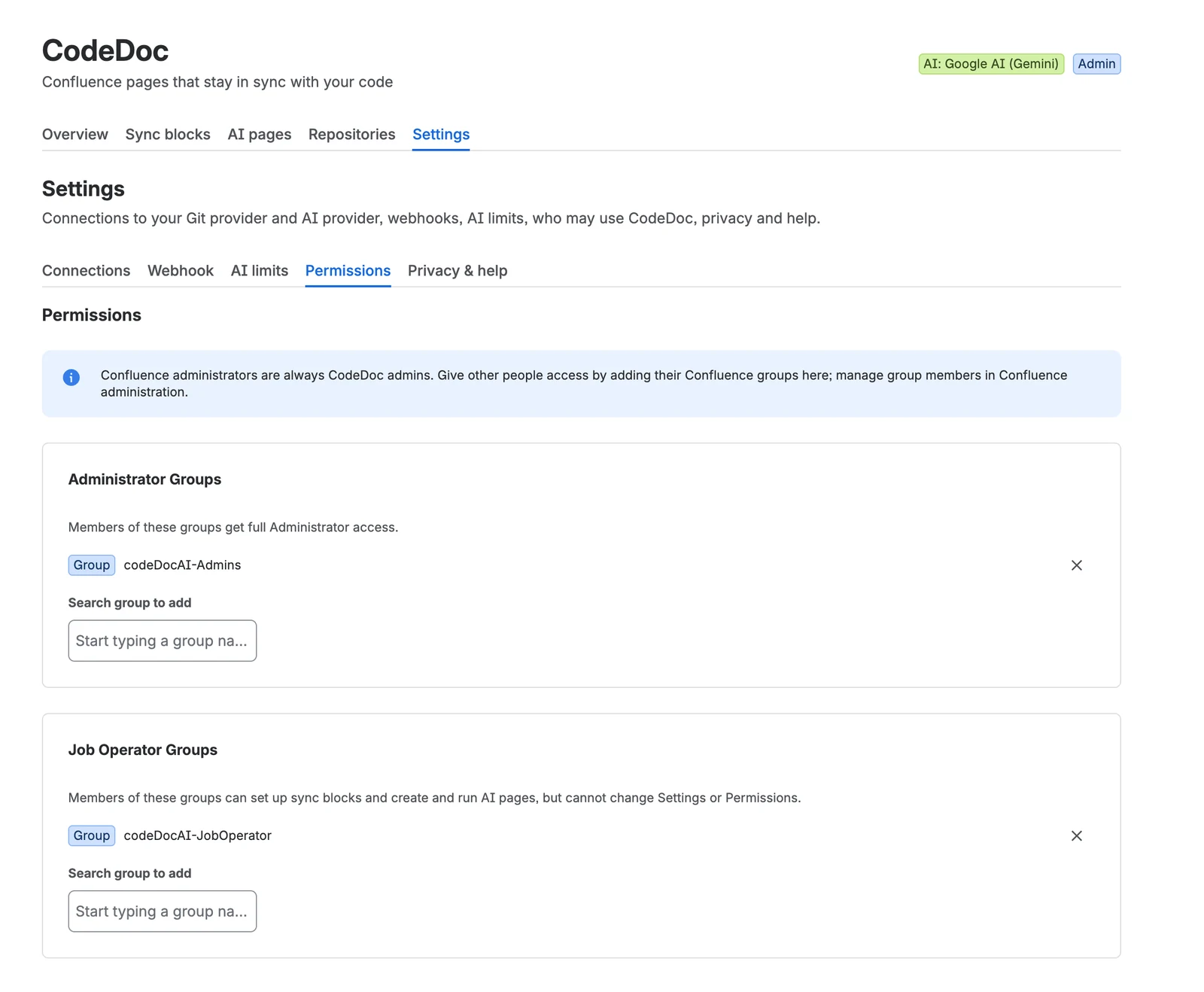Select the Permissions sub-tab
The height and width of the screenshot is (992, 1204).
click(x=348, y=270)
